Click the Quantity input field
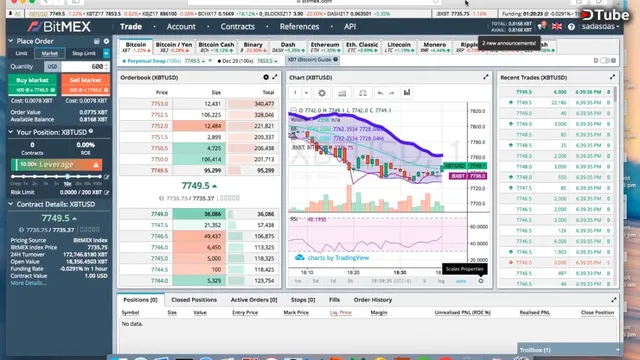This screenshot has width=640, height=360. [83, 67]
